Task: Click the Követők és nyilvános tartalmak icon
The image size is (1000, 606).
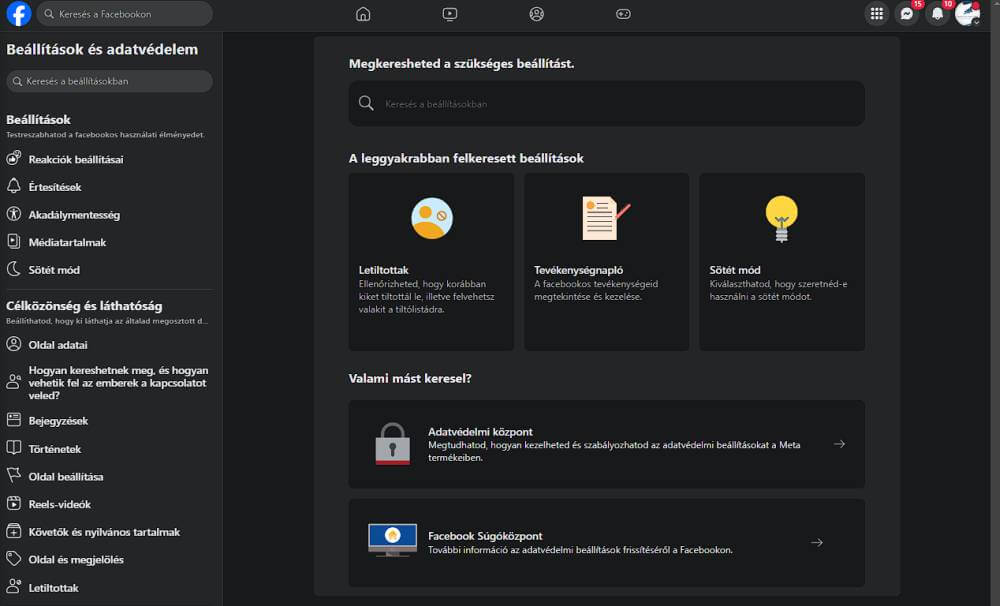Action: pos(13,531)
